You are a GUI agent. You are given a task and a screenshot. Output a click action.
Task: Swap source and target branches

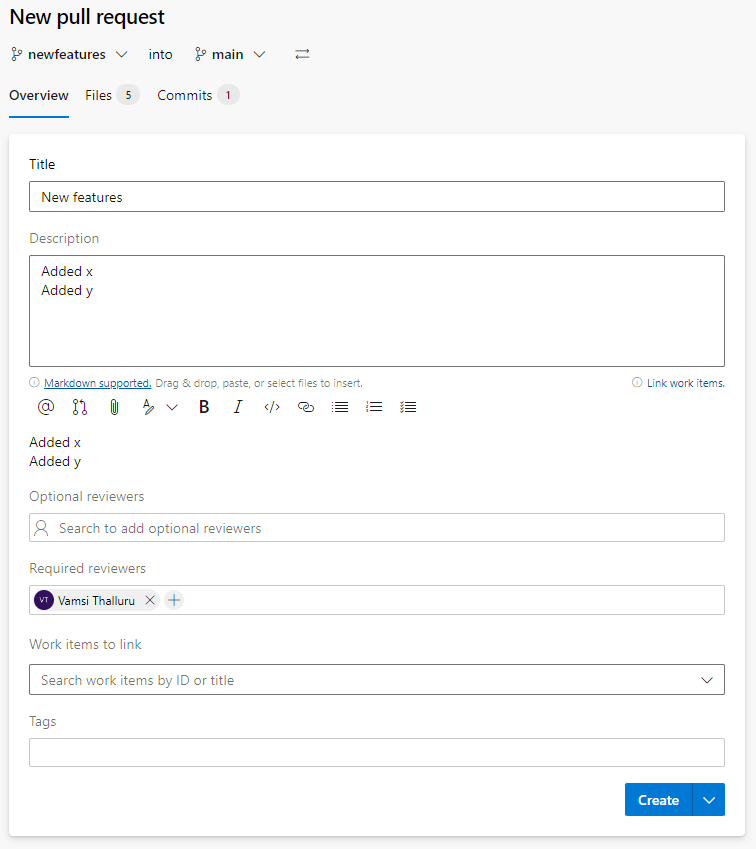(302, 54)
